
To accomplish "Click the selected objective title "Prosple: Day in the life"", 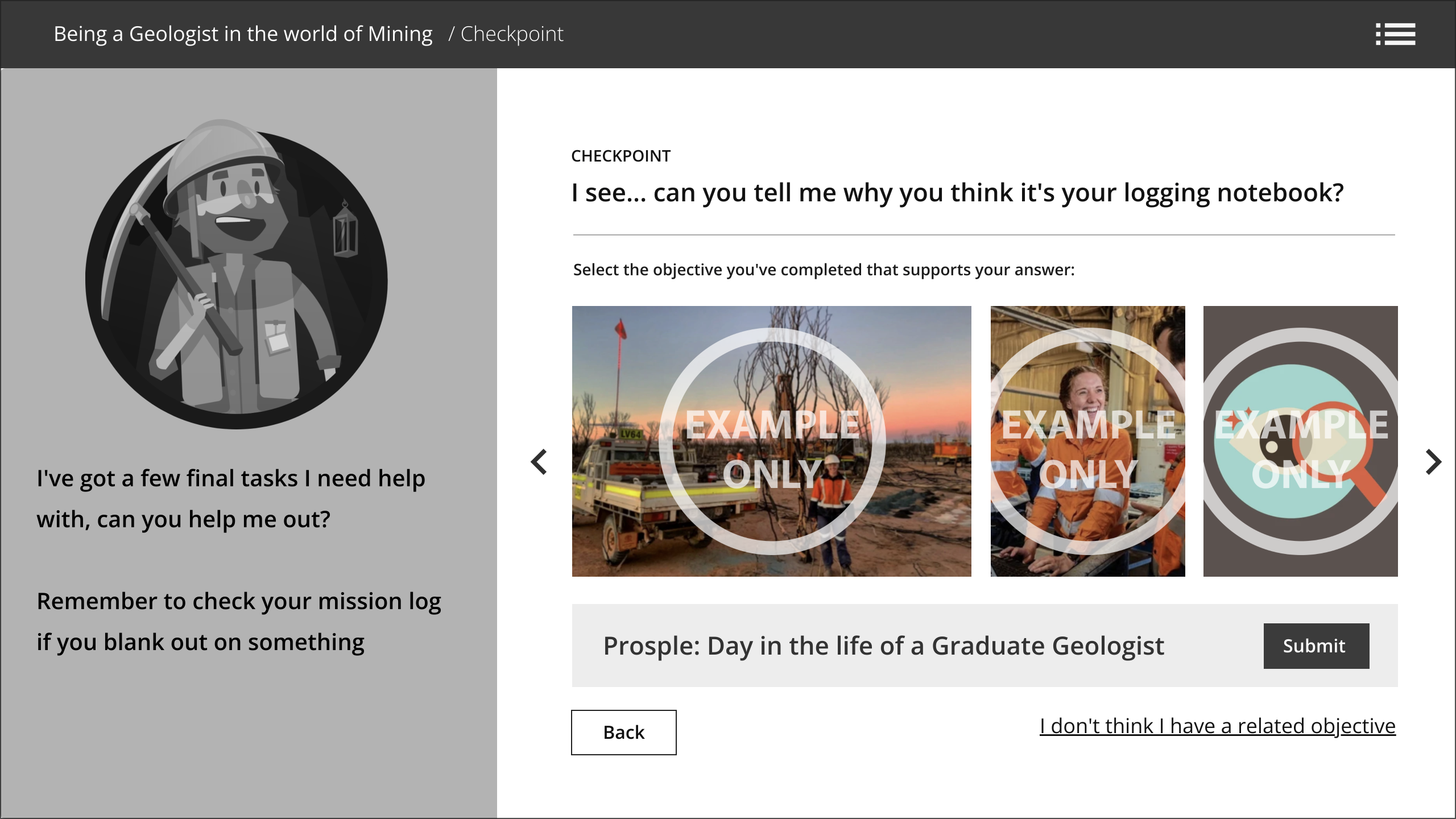I will point(883,646).
